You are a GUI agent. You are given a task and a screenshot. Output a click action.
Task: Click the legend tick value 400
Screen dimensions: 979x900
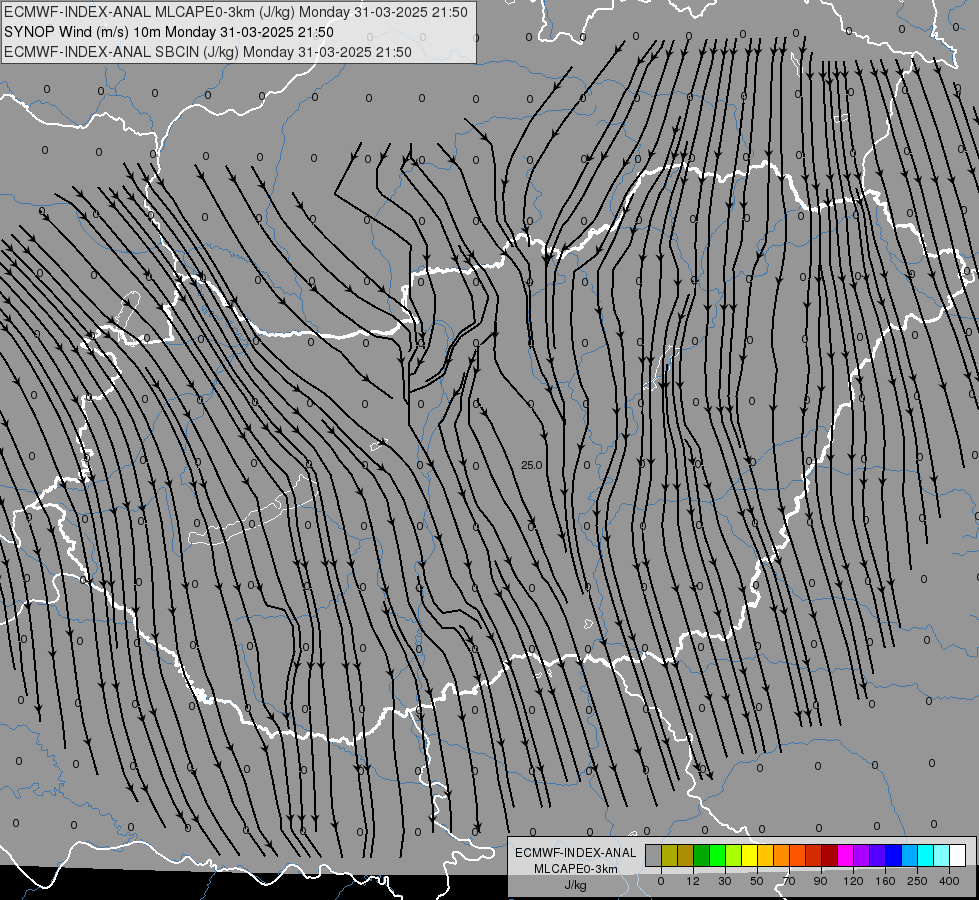click(949, 881)
